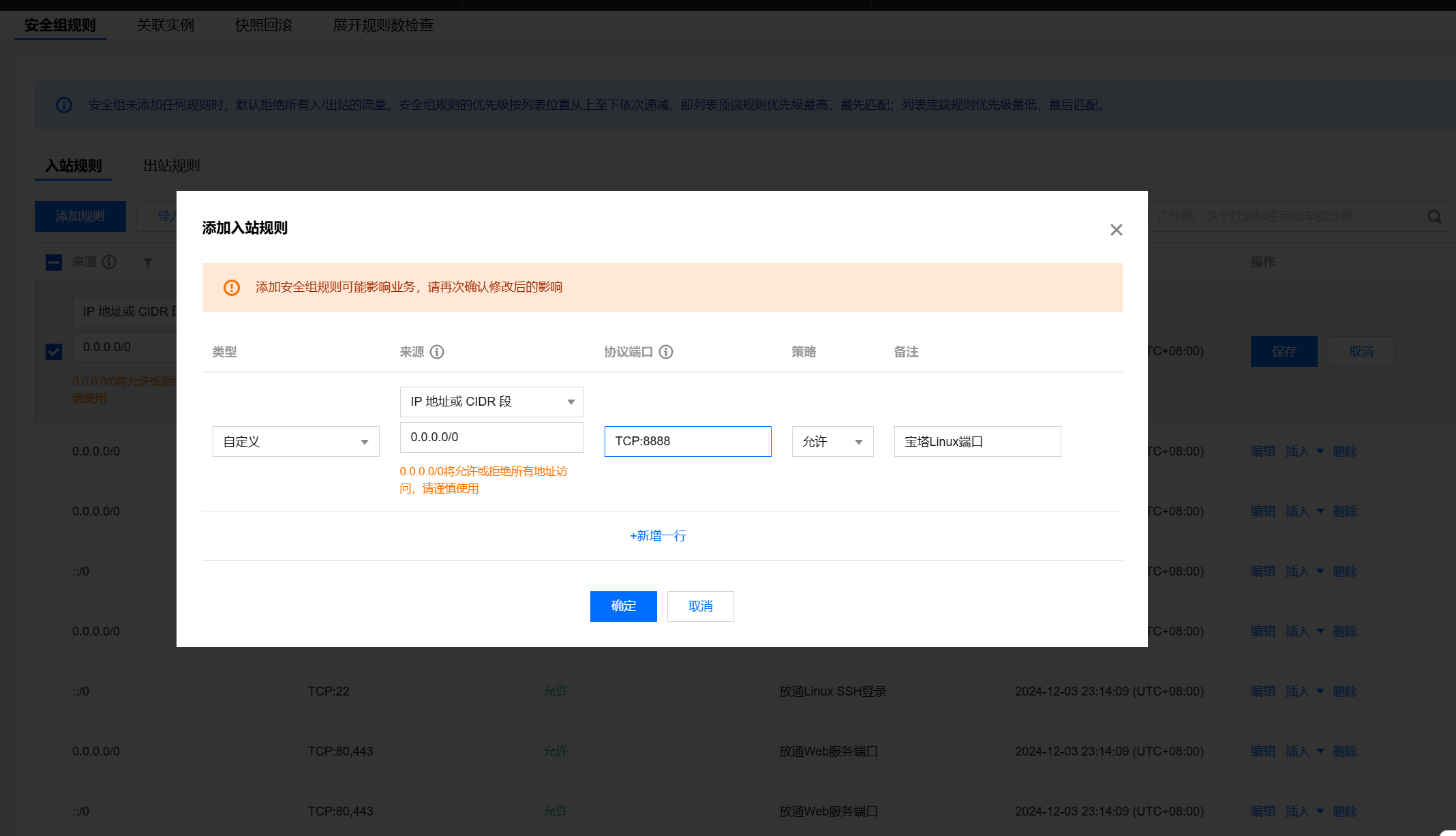Click info icon next to 来源 in dialog
Screen dimensions: 1456x836
[x=437, y=352]
